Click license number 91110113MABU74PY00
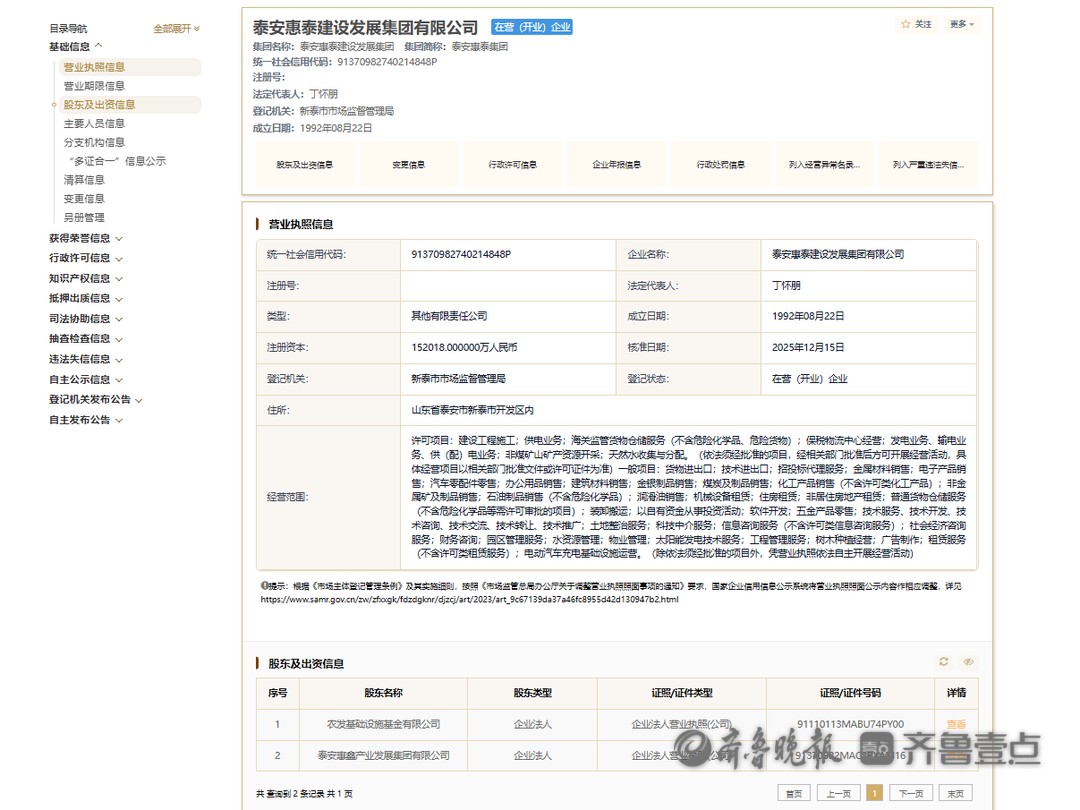 [850, 725]
